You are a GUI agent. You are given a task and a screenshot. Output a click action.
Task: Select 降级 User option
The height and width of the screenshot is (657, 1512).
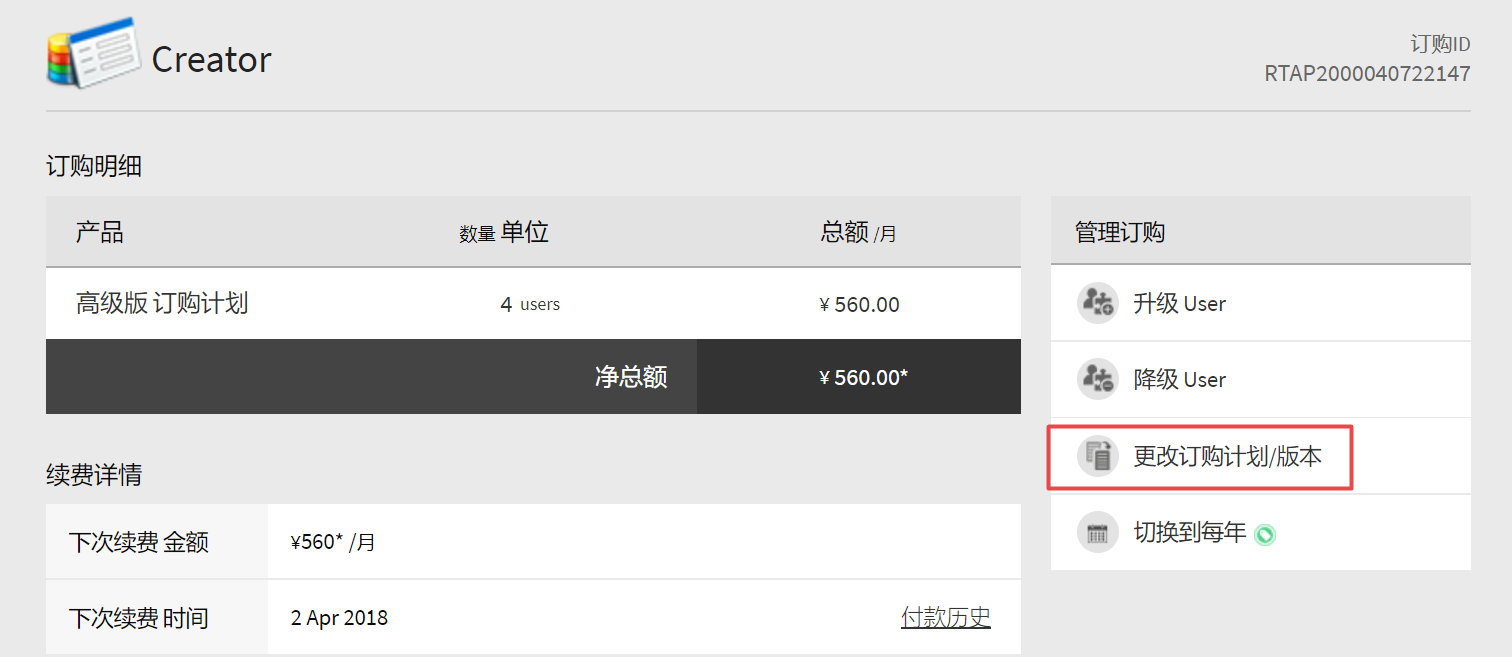click(1179, 379)
